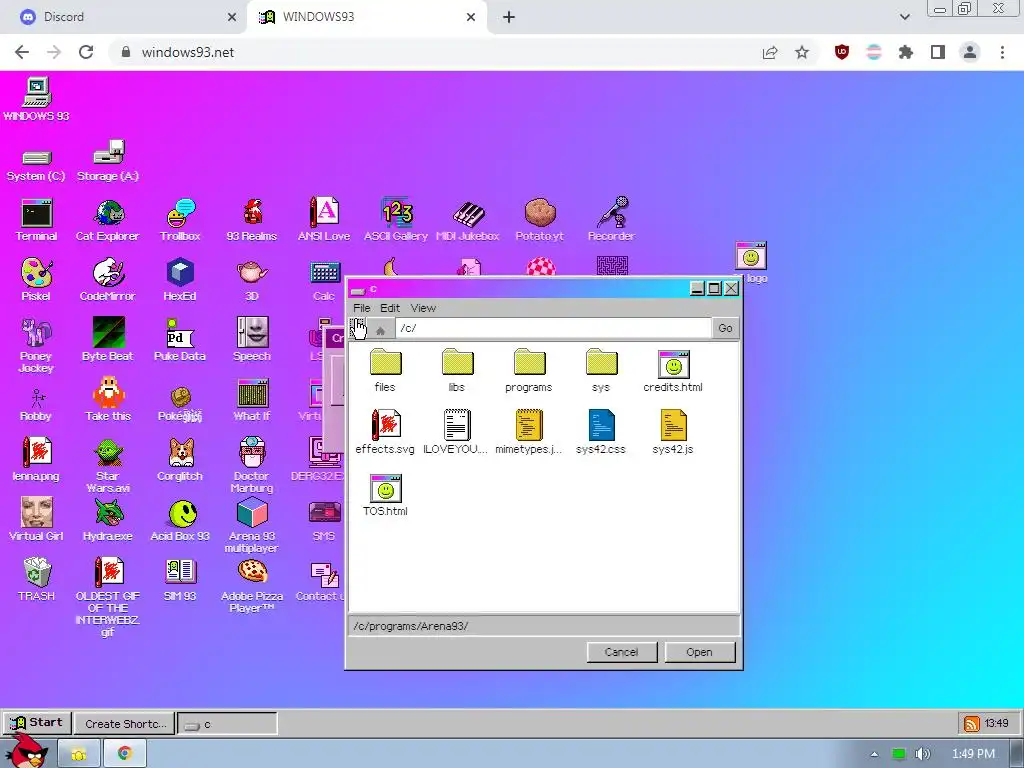Select the sys folder in file dialog
Viewport: 1024px width, 768px height.
pyautogui.click(x=601, y=370)
